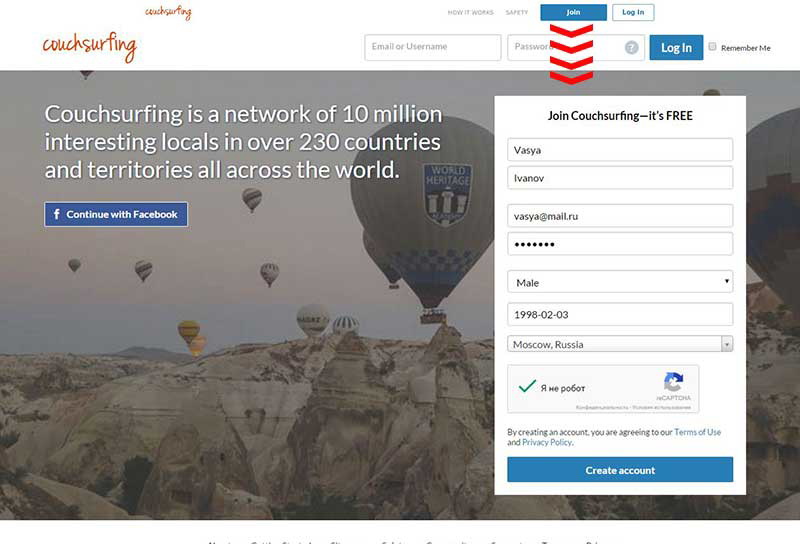Click the Join button in top bar
The width and height of the screenshot is (800, 544).
[x=573, y=12]
